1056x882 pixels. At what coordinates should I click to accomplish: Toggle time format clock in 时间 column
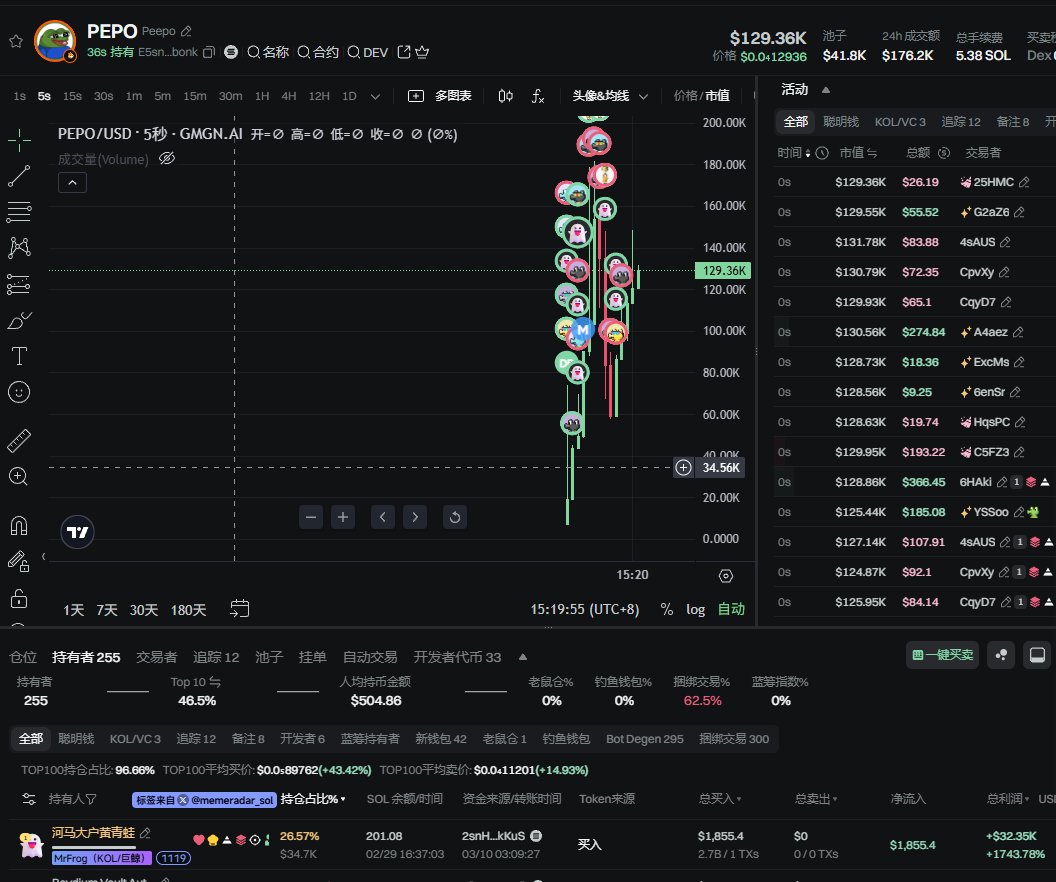coord(822,153)
